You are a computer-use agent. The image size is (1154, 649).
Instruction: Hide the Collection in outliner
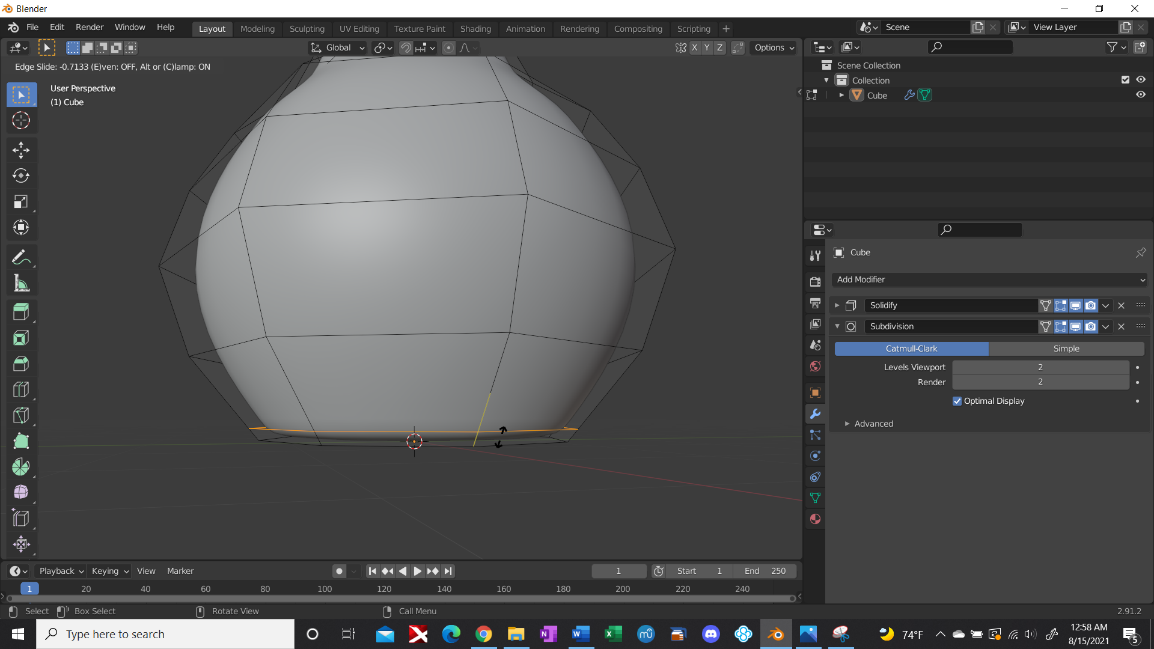pos(1140,80)
